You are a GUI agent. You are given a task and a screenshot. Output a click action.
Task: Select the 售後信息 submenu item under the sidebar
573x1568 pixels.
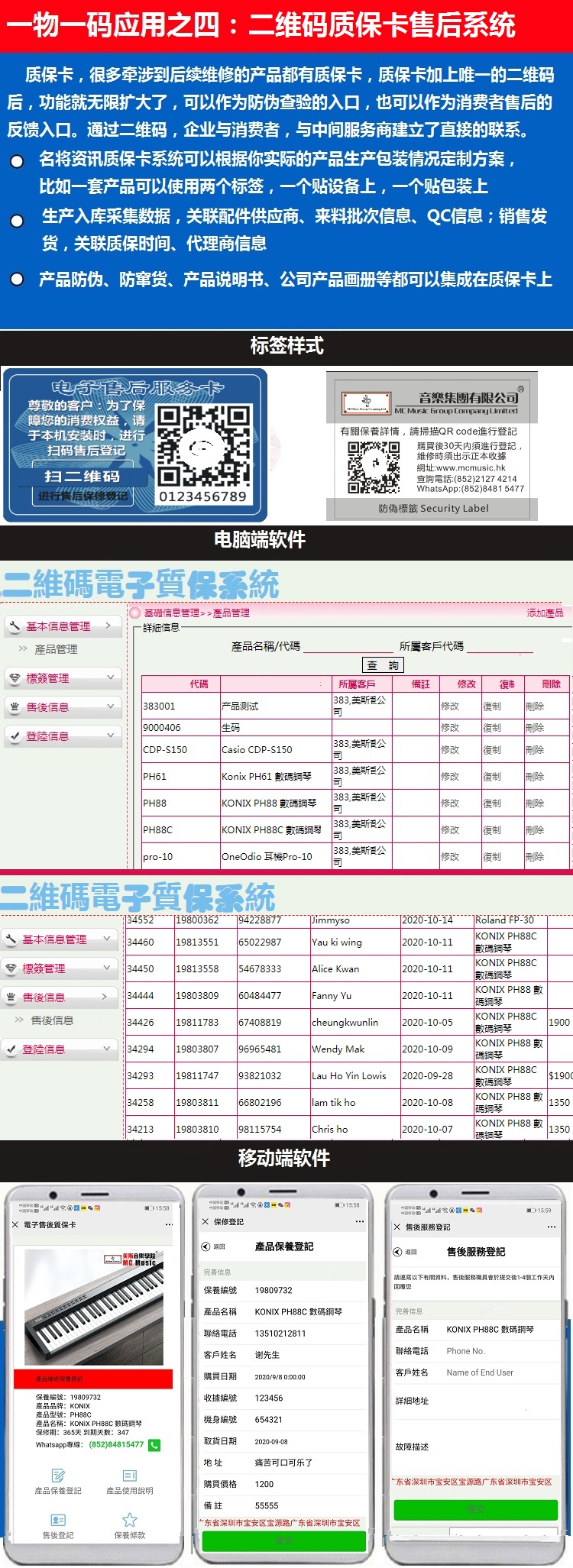[52, 1020]
